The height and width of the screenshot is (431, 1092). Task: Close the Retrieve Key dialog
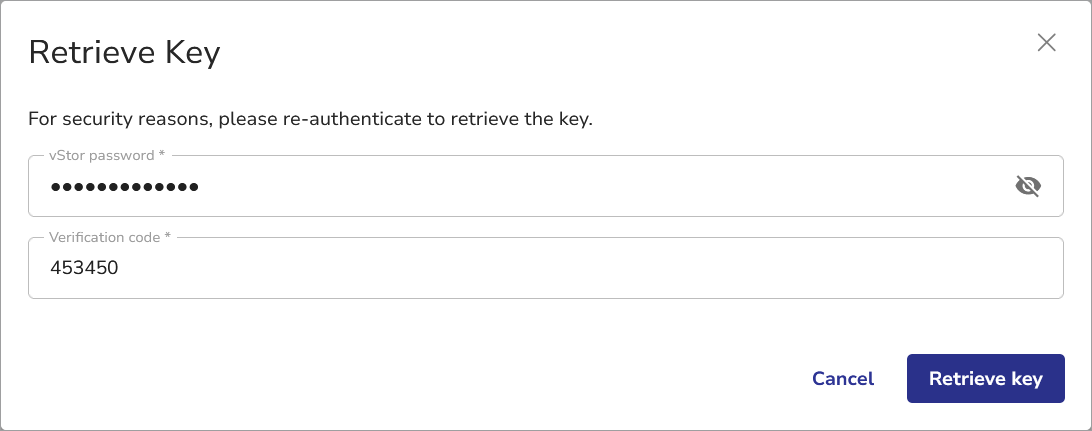click(1046, 42)
